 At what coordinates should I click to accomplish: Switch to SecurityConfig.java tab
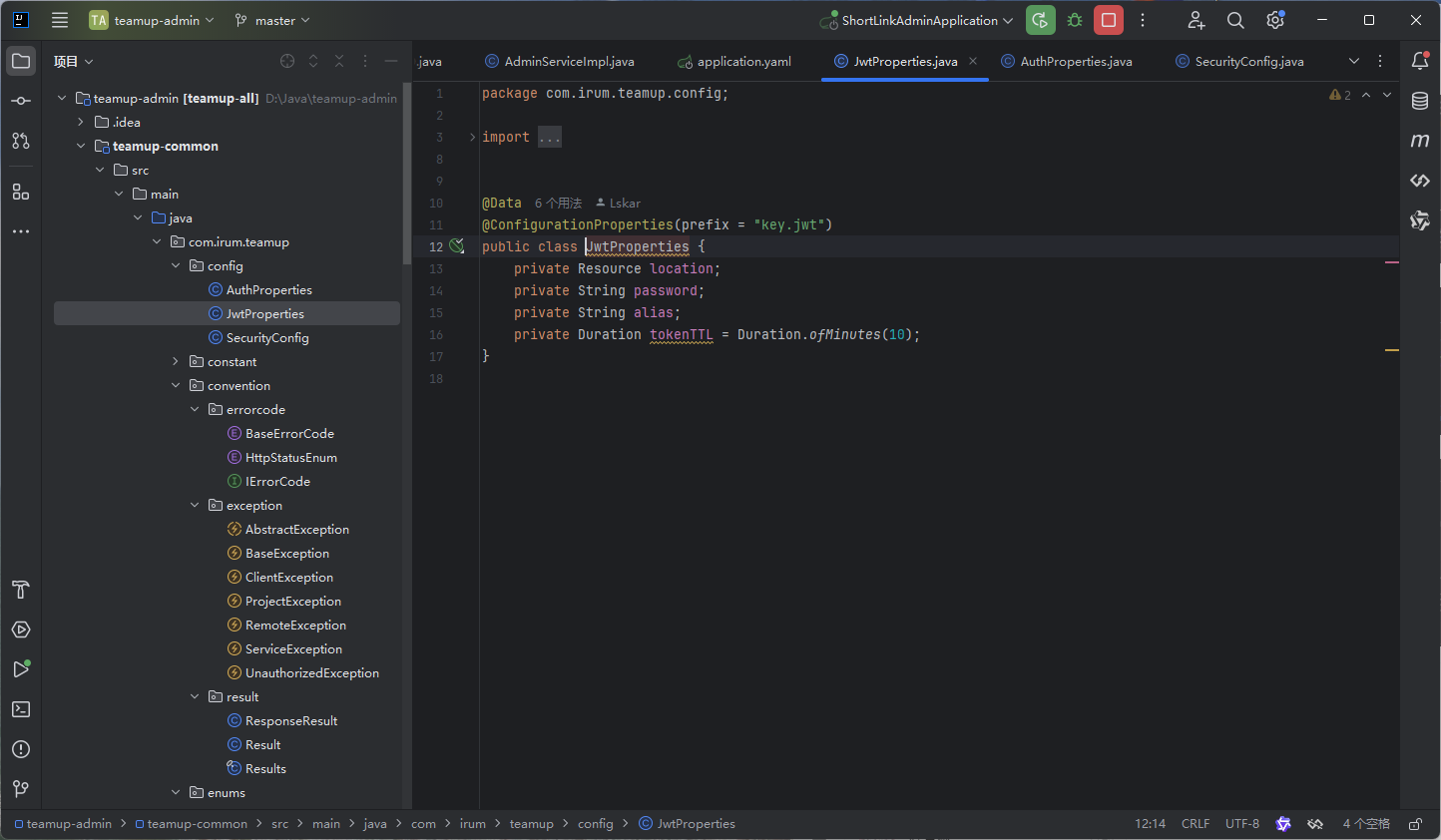click(1240, 61)
